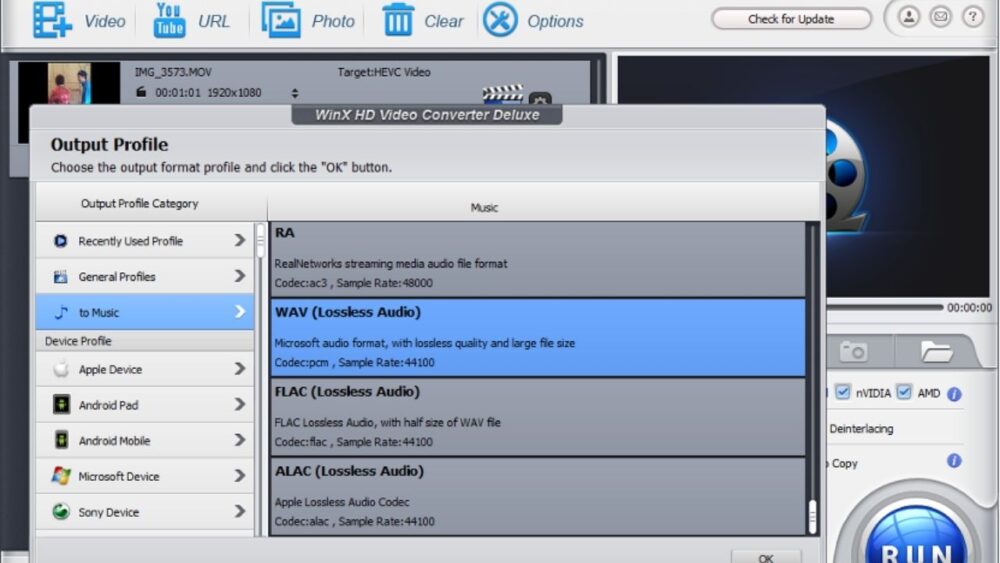
Task: Click the Sony Device icon
Action: 61,511
